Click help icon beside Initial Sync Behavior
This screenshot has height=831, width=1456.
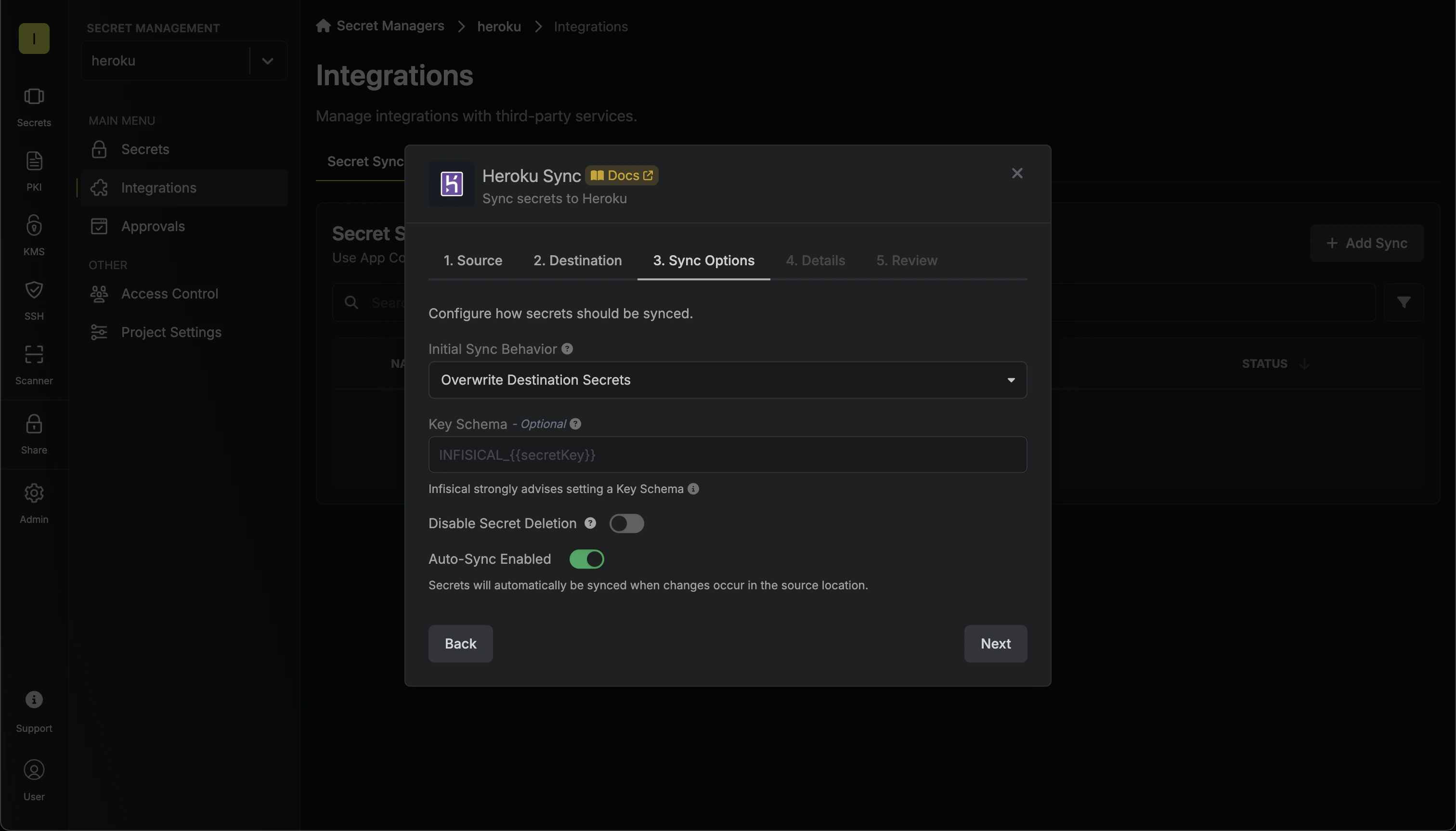click(567, 349)
